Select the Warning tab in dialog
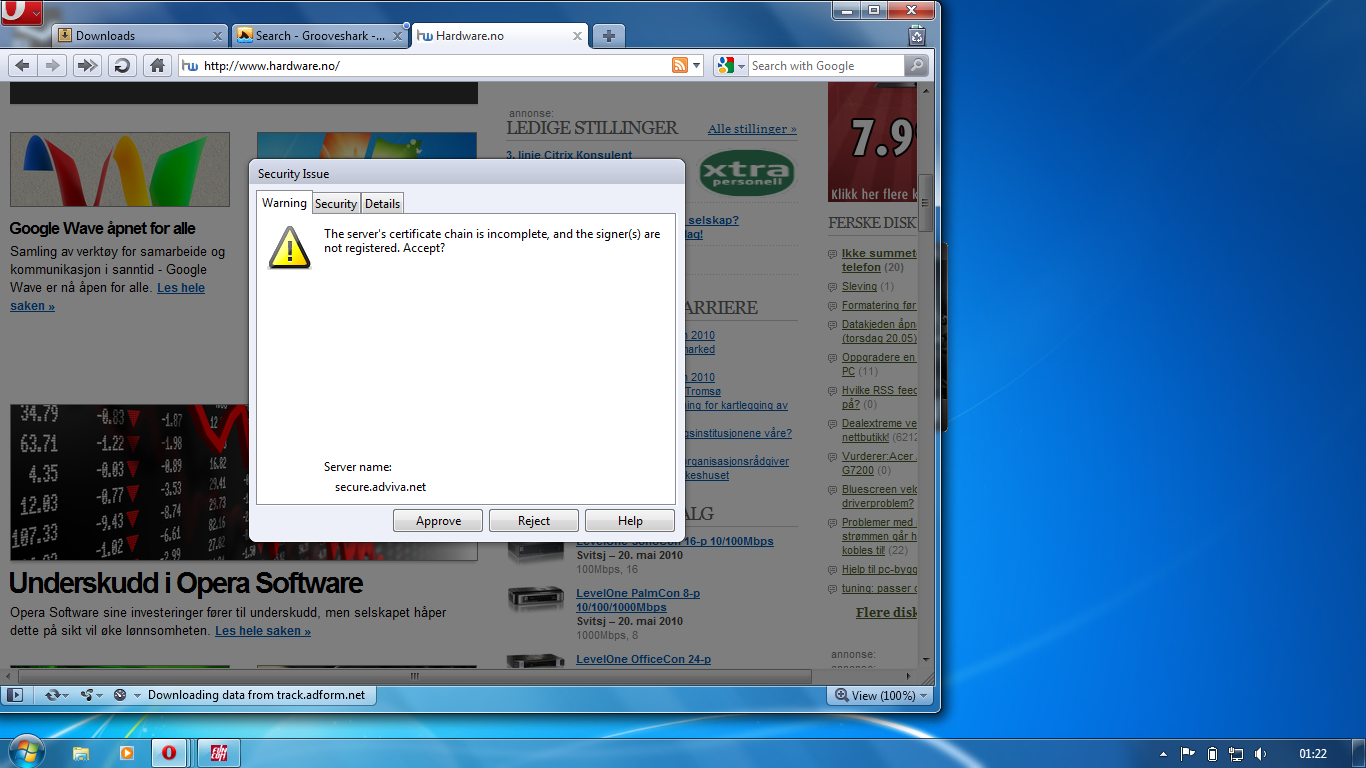 coord(284,202)
